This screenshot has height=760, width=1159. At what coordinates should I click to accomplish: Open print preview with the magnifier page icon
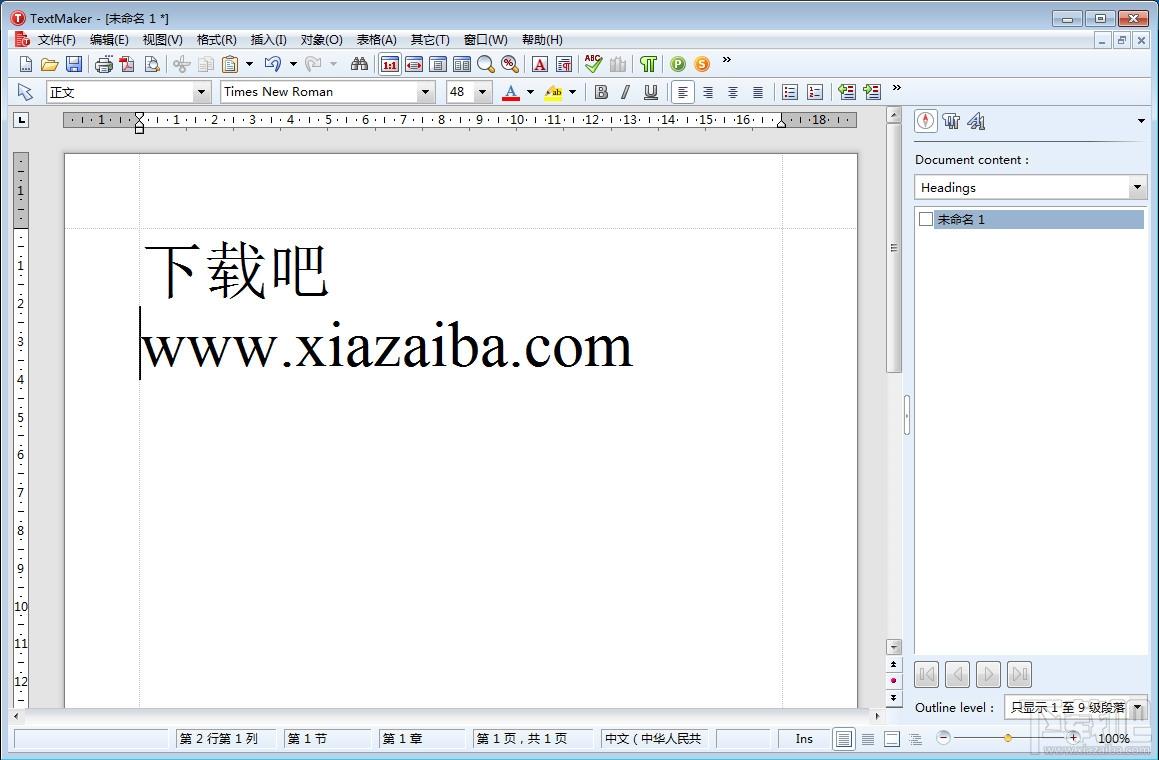coord(152,64)
